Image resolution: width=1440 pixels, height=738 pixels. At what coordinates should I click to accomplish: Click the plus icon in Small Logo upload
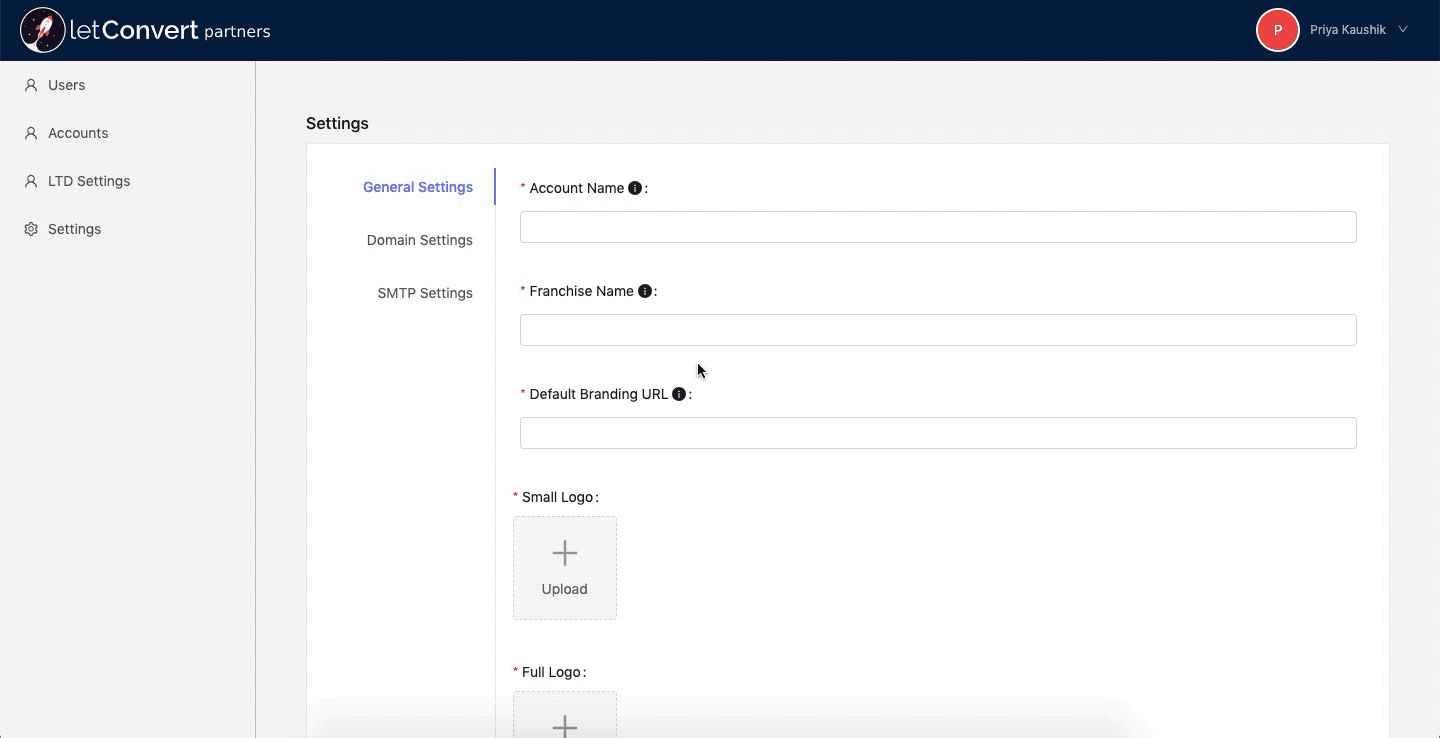point(565,553)
